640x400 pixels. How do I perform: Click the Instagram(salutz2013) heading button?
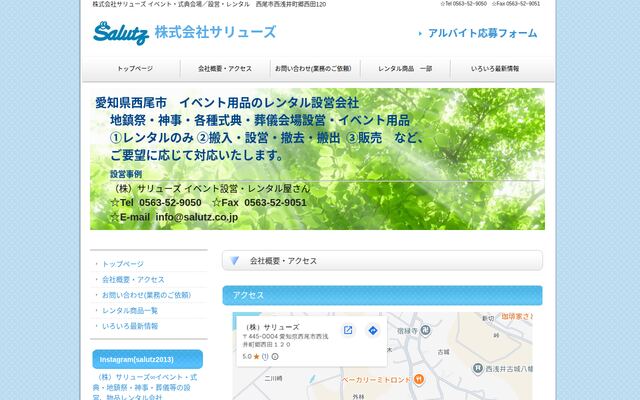[x=147, y=359]
